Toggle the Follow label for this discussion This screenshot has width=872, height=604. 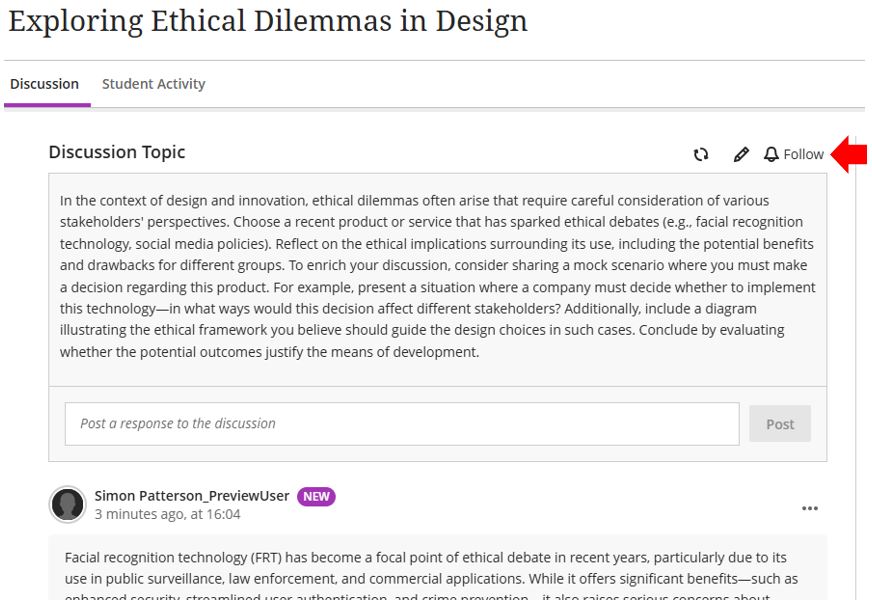[803, 154]
